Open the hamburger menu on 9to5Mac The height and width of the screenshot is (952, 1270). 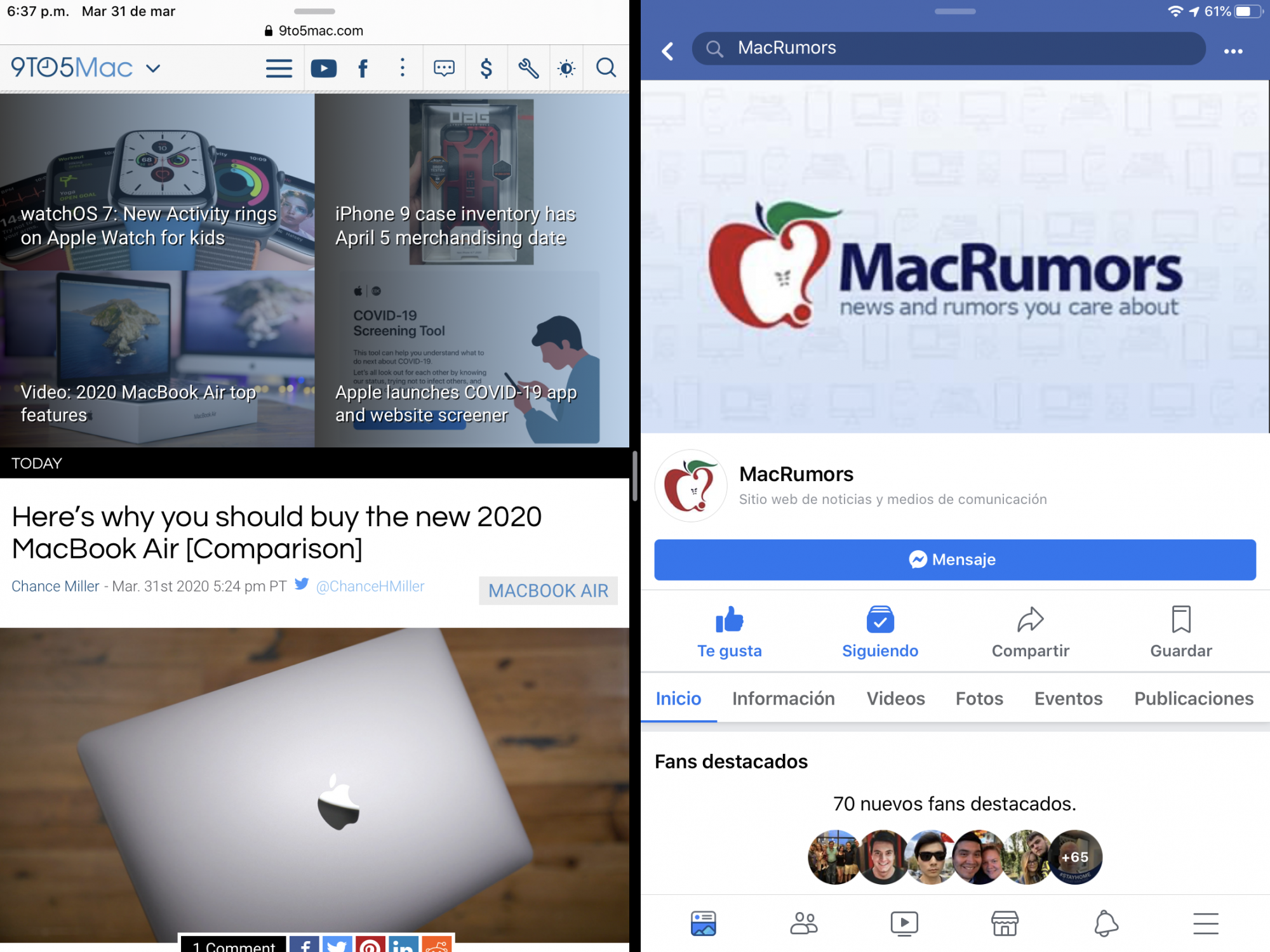[279, 68]
